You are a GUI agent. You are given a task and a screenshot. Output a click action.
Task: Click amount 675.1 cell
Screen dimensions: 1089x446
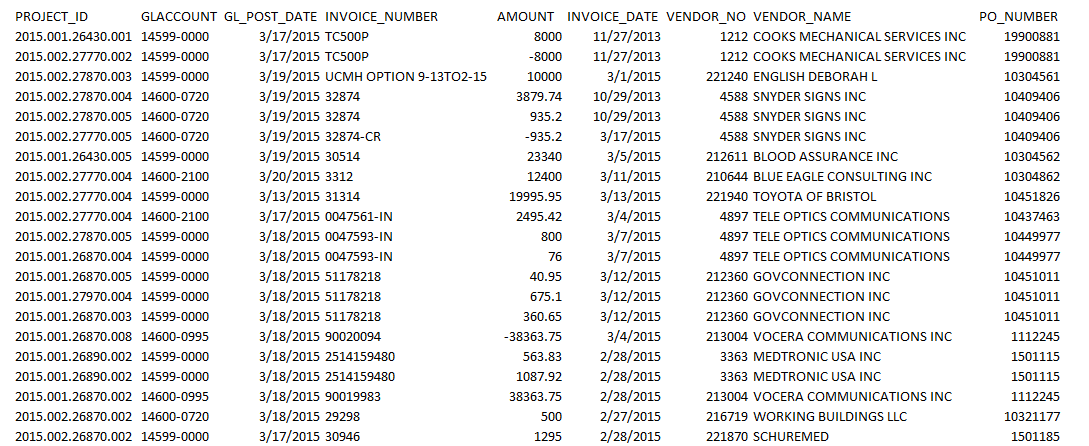point(545,297)
